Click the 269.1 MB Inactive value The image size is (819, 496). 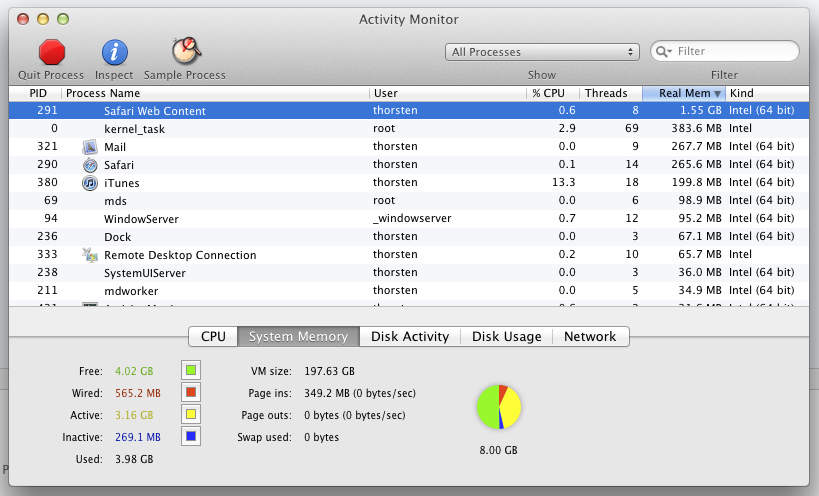(x=138, y=437)
